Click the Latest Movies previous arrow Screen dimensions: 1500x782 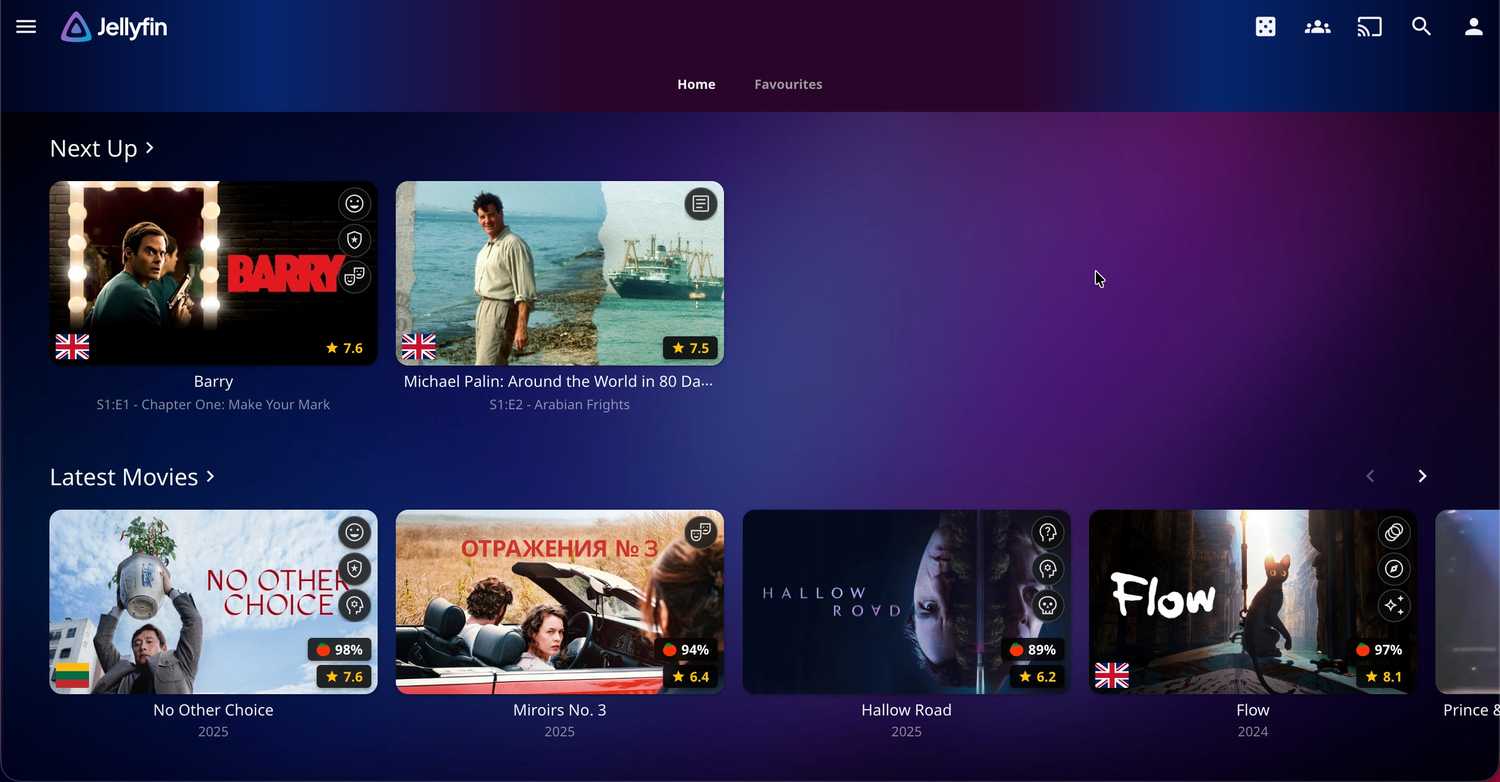point(1370,476)
